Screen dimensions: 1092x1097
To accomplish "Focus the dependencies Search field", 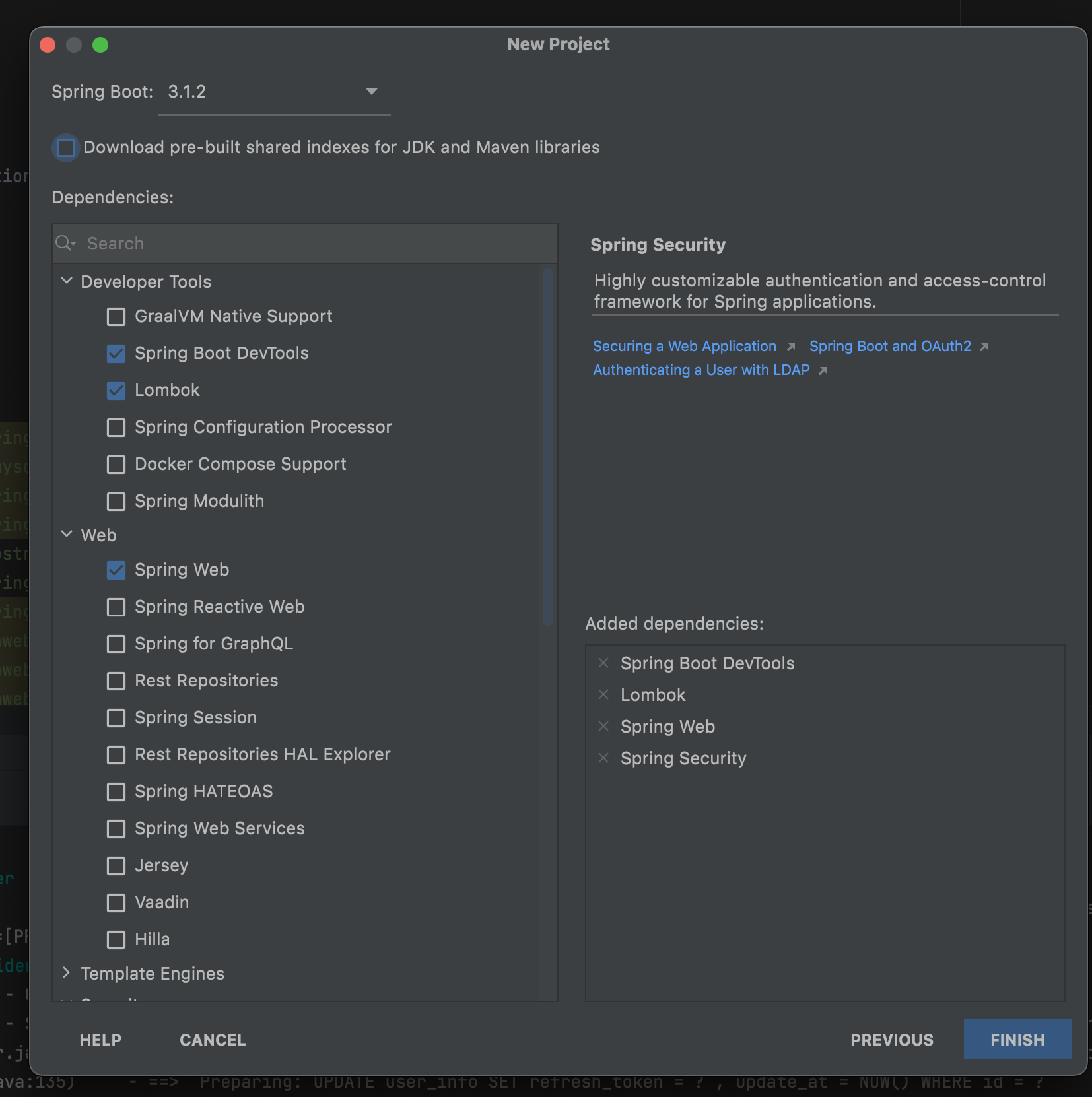I will (x=305, y=244).
